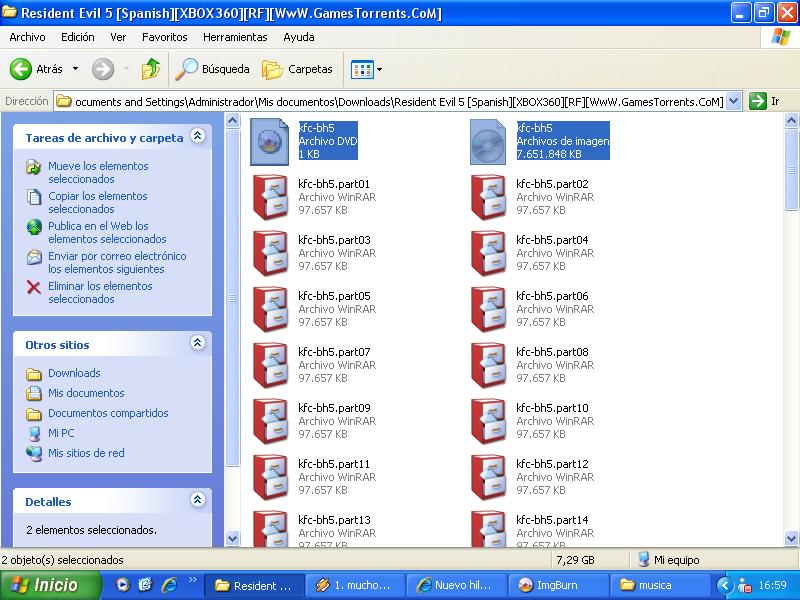Toggle the Carpetas folder pane
The width and height of the screenshot is (800, 600).
coord(297,69)
